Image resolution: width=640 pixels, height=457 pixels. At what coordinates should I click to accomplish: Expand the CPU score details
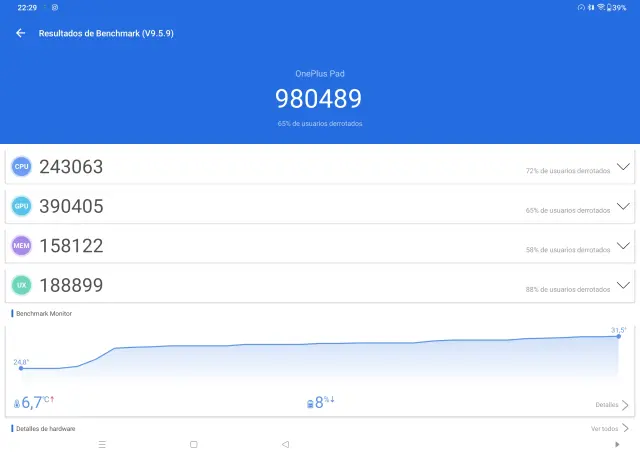[x=624, y=167]
